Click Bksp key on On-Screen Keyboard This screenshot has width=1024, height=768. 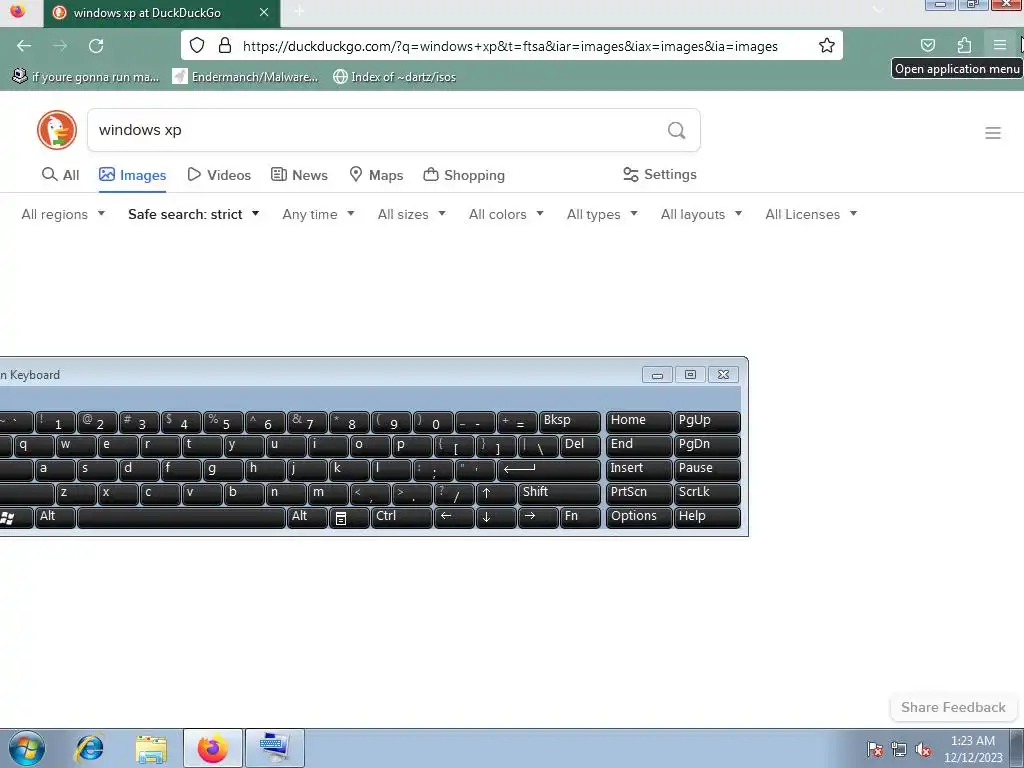pyautogui.click(x=569, y=422)
